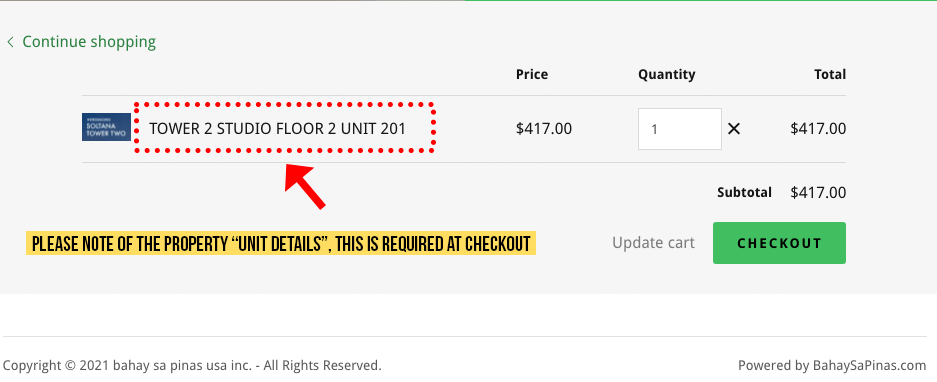Click the yellow unit details notice banner

[x=281, y=243]
